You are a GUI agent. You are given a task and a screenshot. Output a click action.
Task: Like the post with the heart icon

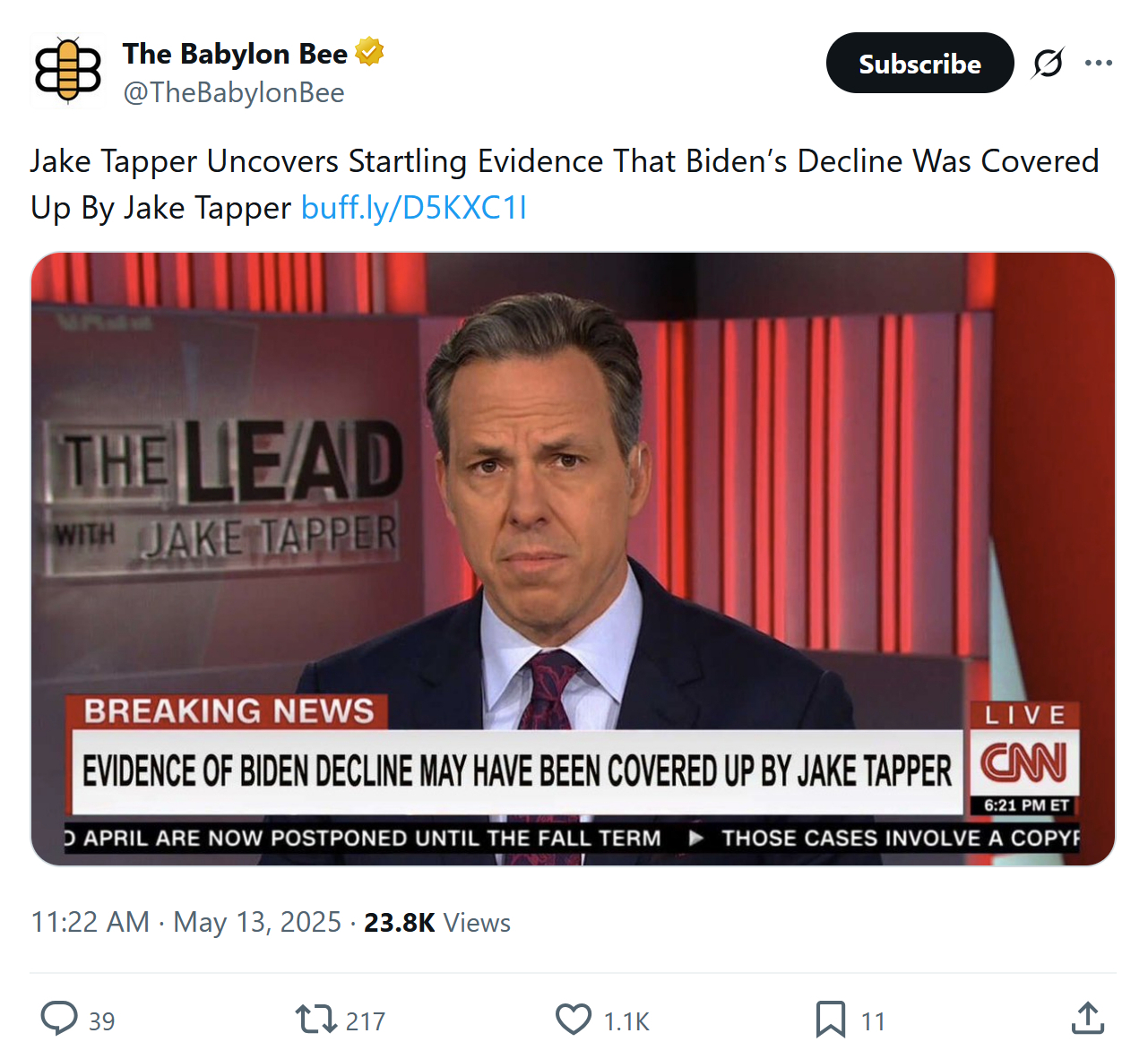(574, 1019)
